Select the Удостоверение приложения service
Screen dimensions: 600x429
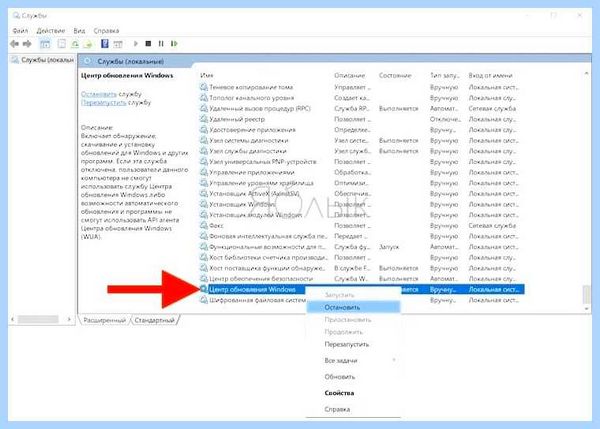pos(252,130)
